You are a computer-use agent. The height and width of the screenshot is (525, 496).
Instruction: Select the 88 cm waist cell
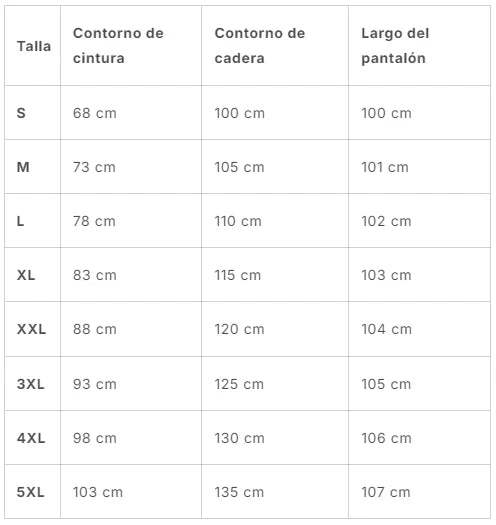pyautogui.click(x=95, y=329)
